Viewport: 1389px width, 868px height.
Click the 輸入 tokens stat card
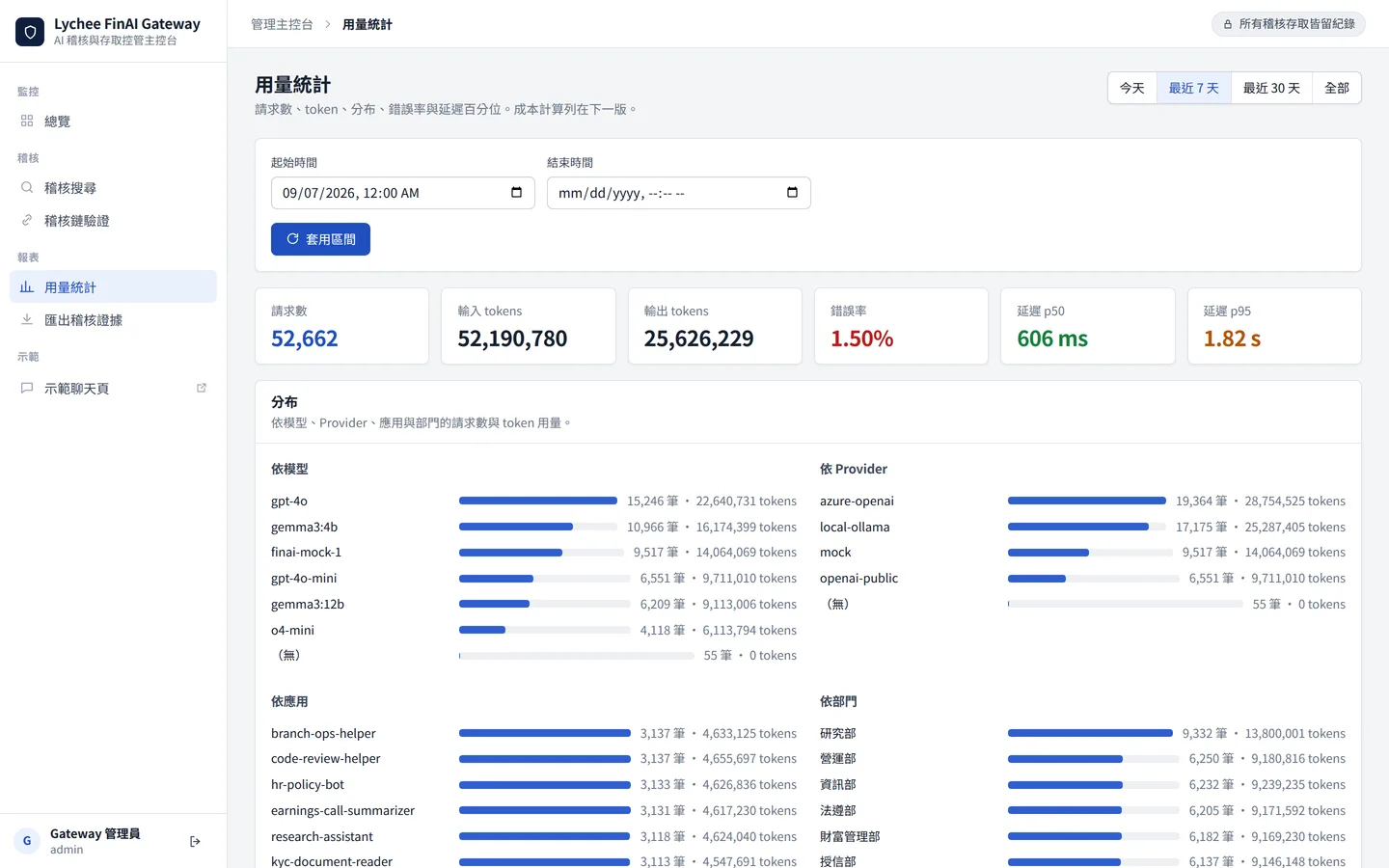click(x=529, y=326)
